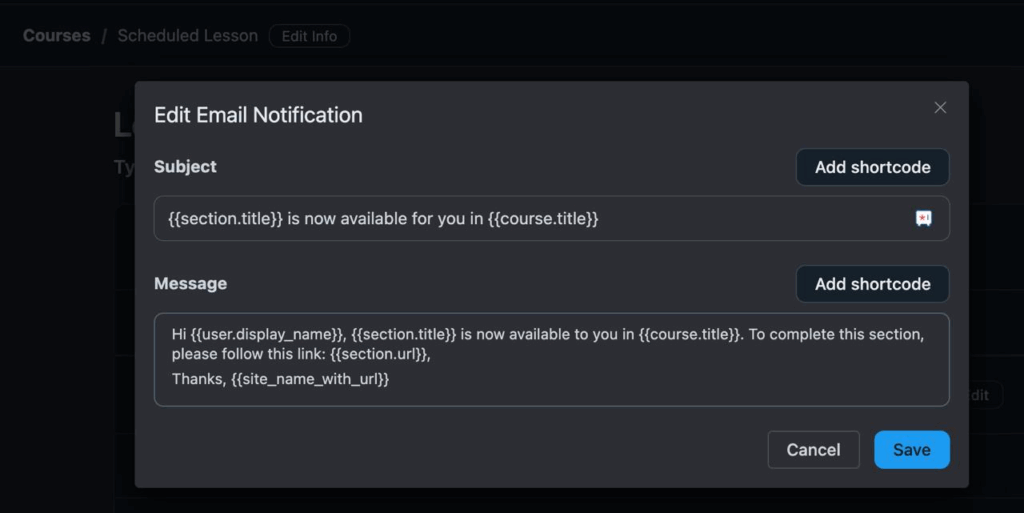Click the autofill icon in Subject field
Viewport: 1024px width, 513px height.
[924, 218]
